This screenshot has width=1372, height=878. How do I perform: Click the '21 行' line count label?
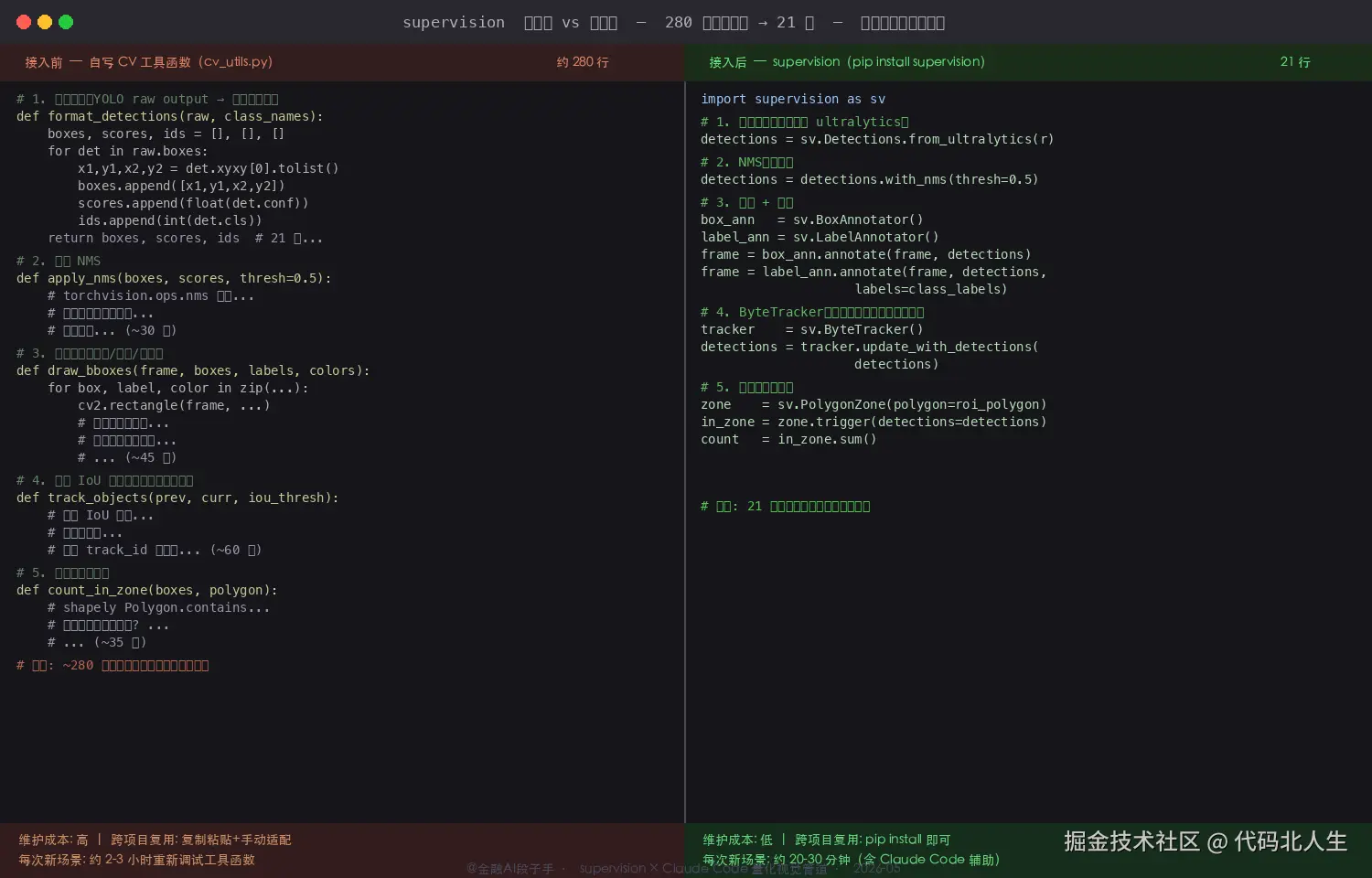tap(1295, 62)
